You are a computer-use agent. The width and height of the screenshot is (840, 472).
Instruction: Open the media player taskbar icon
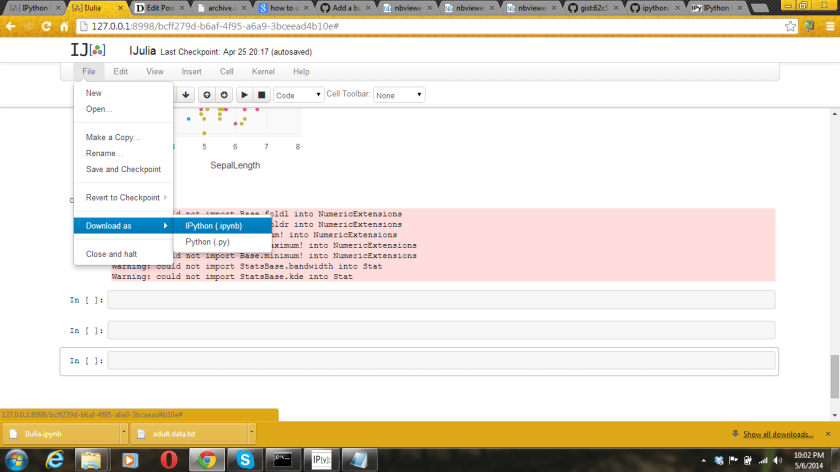tap(130, 460)
